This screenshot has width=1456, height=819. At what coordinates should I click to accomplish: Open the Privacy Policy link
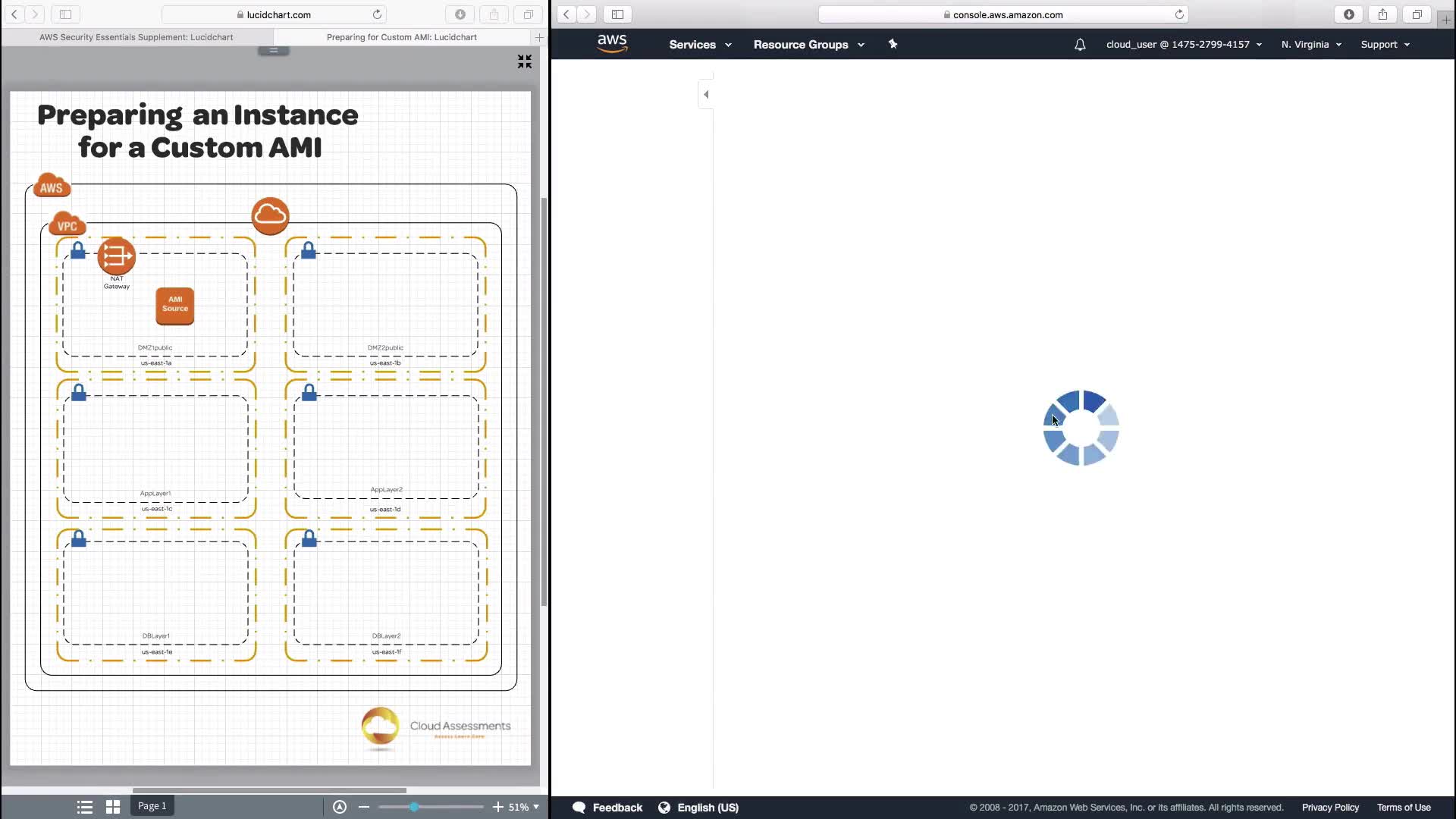pos(1330,808)
